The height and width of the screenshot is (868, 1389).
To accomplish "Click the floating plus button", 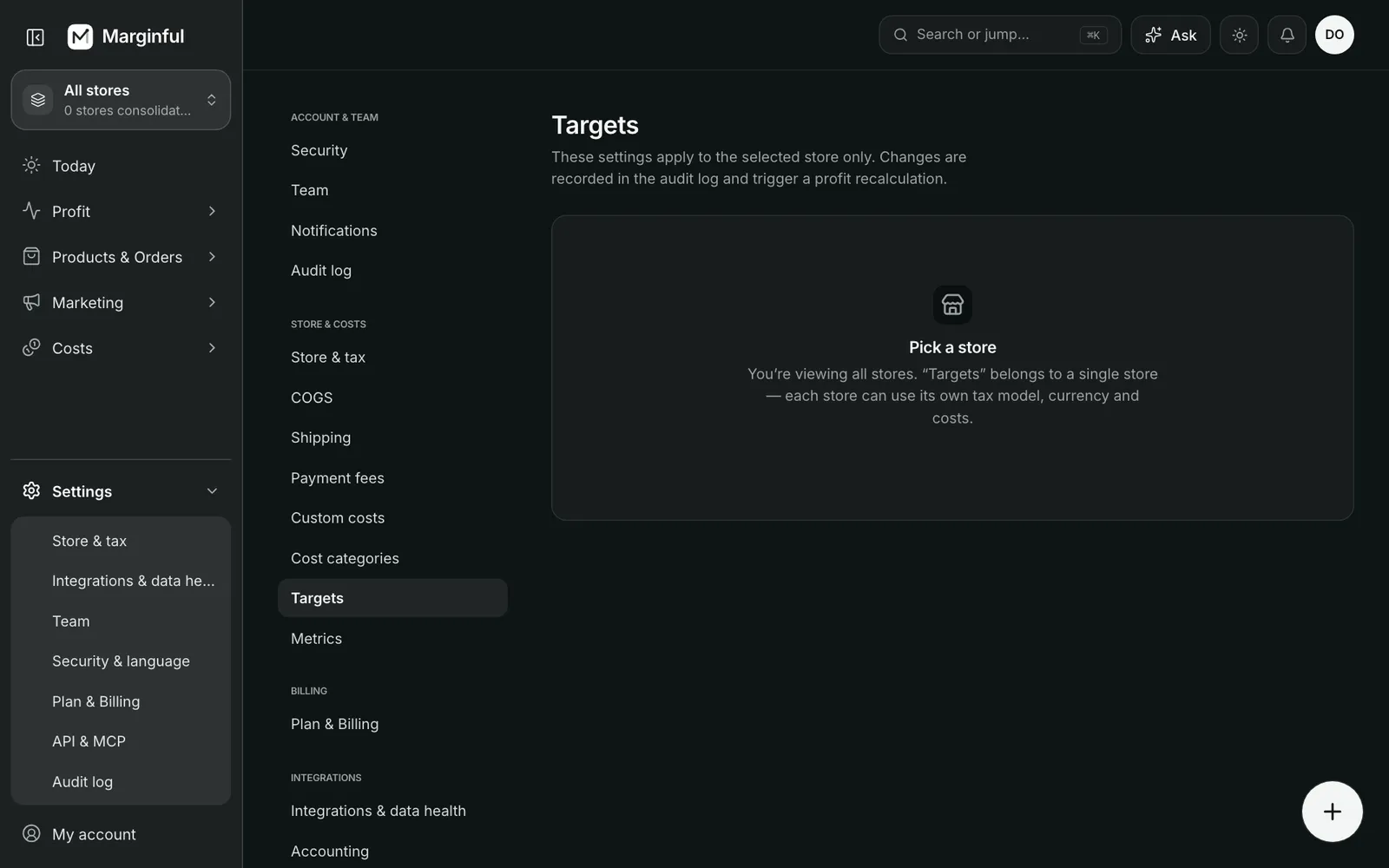I will click(1332, 812).
